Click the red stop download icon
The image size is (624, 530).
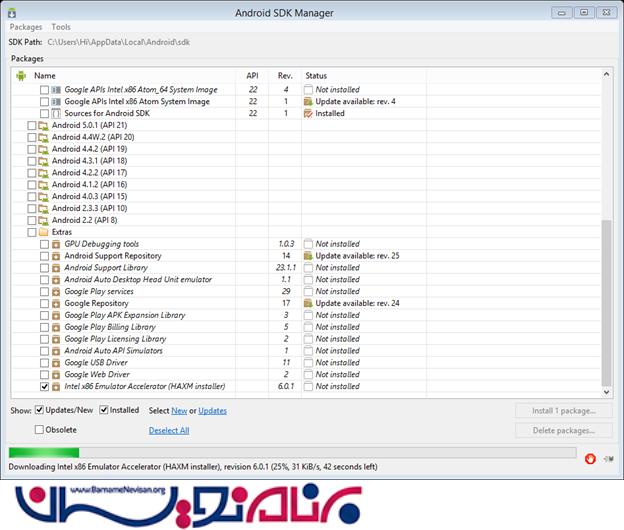pos(590,458)
